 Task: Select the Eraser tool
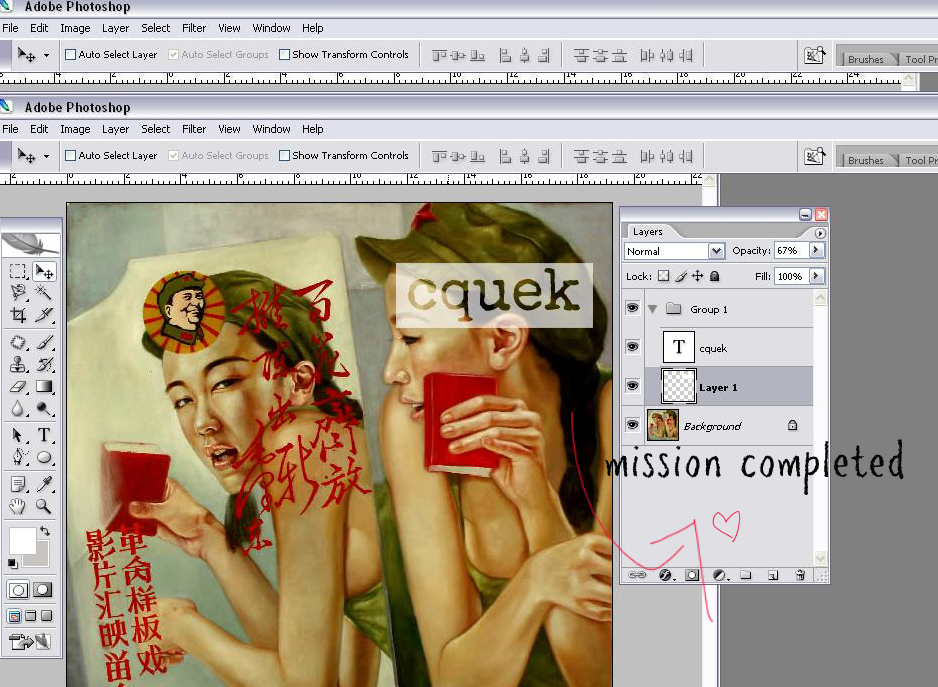[x=19, y=387]
